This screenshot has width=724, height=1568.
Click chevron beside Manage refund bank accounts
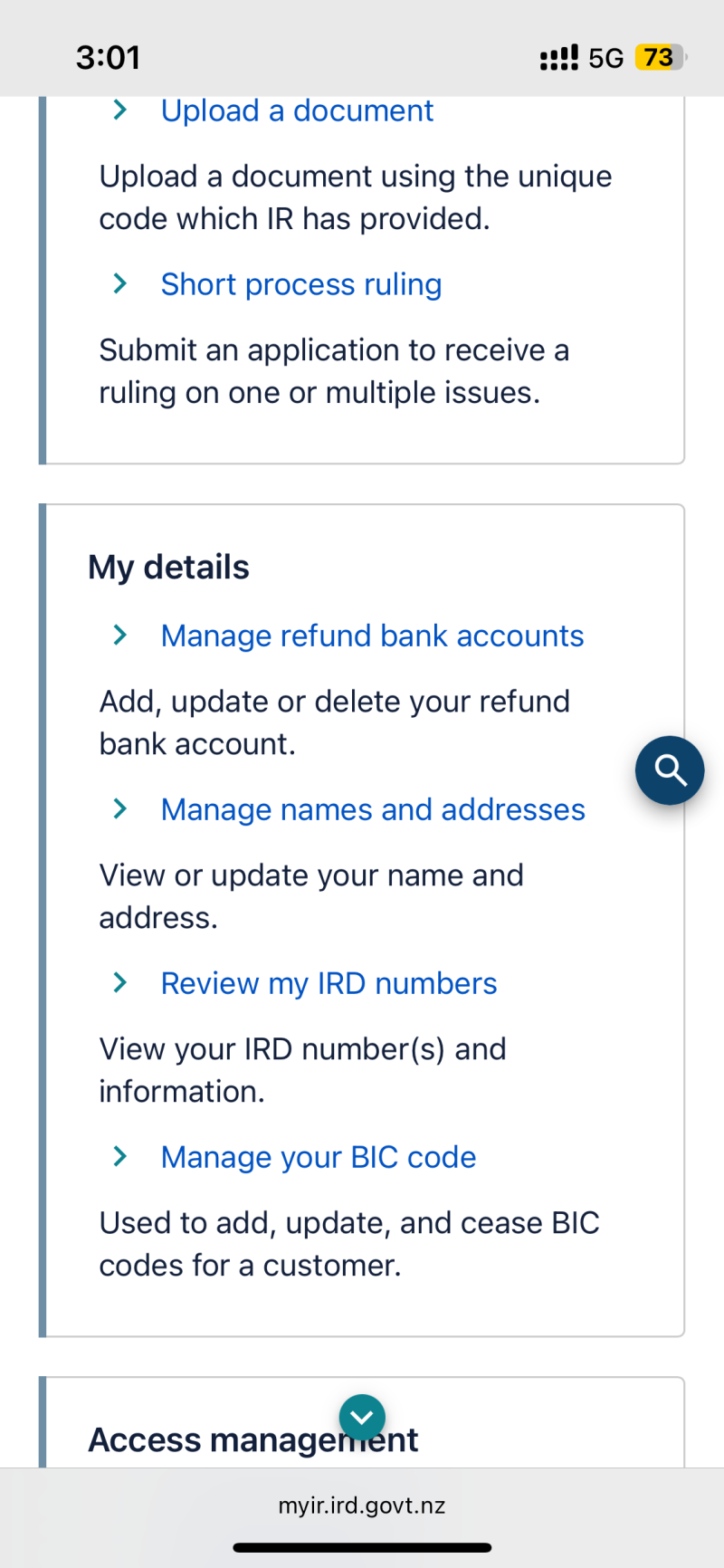[x=119, y=636]
